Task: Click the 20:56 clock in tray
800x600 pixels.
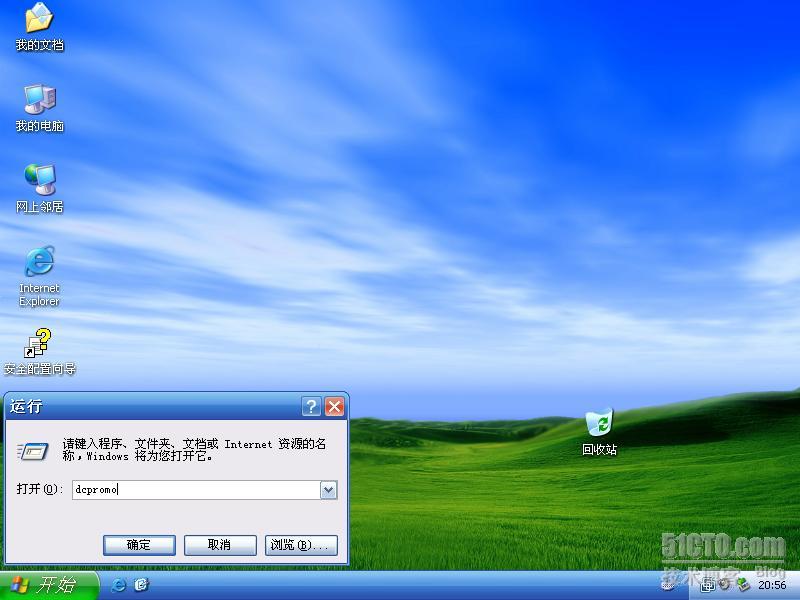Action: coord(772,585)
